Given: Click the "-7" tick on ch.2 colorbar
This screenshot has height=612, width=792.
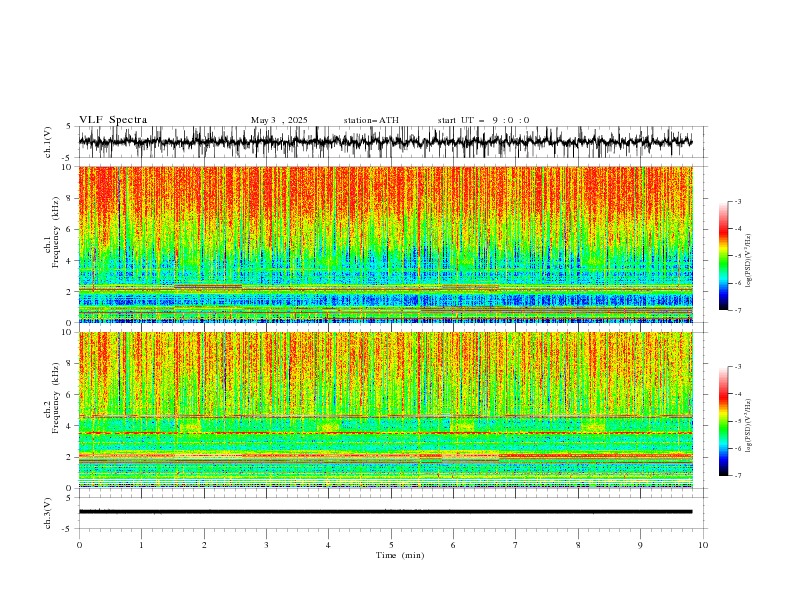Looking at the screenshot, I should coord(738,475).
